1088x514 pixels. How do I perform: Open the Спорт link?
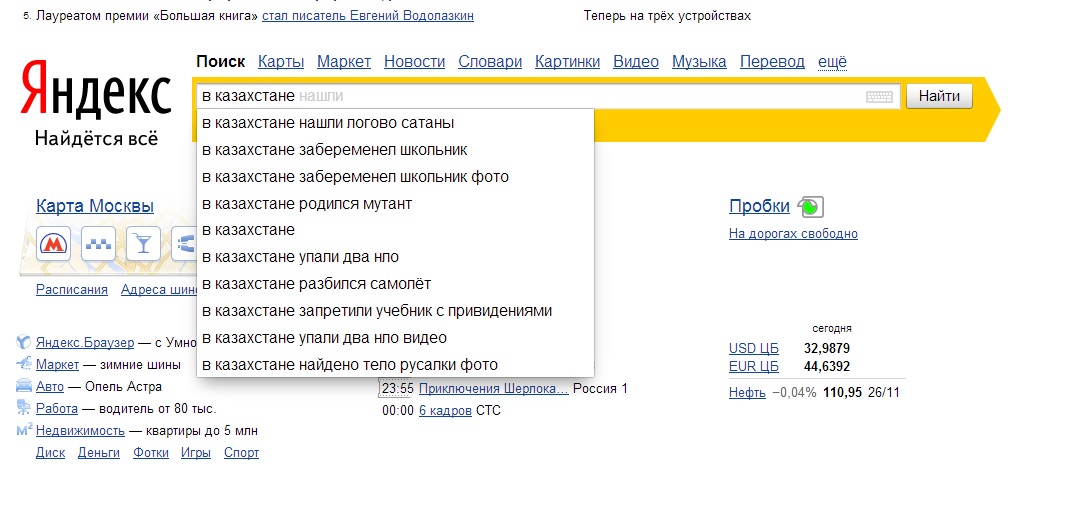pos(241,453)
